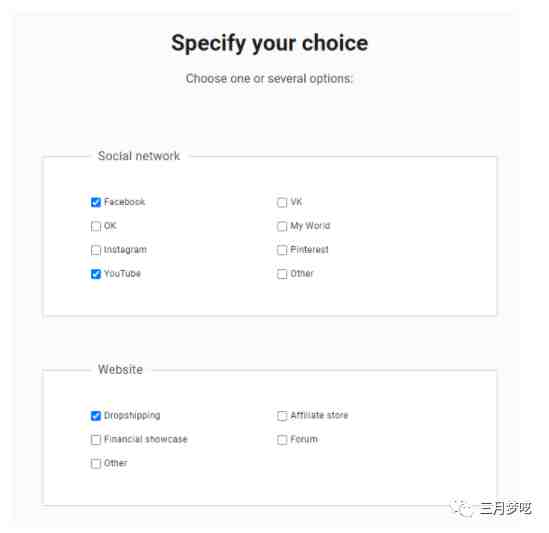
Task: Uncheck the YouTube checkbox
Action: [x=96, y=274]
